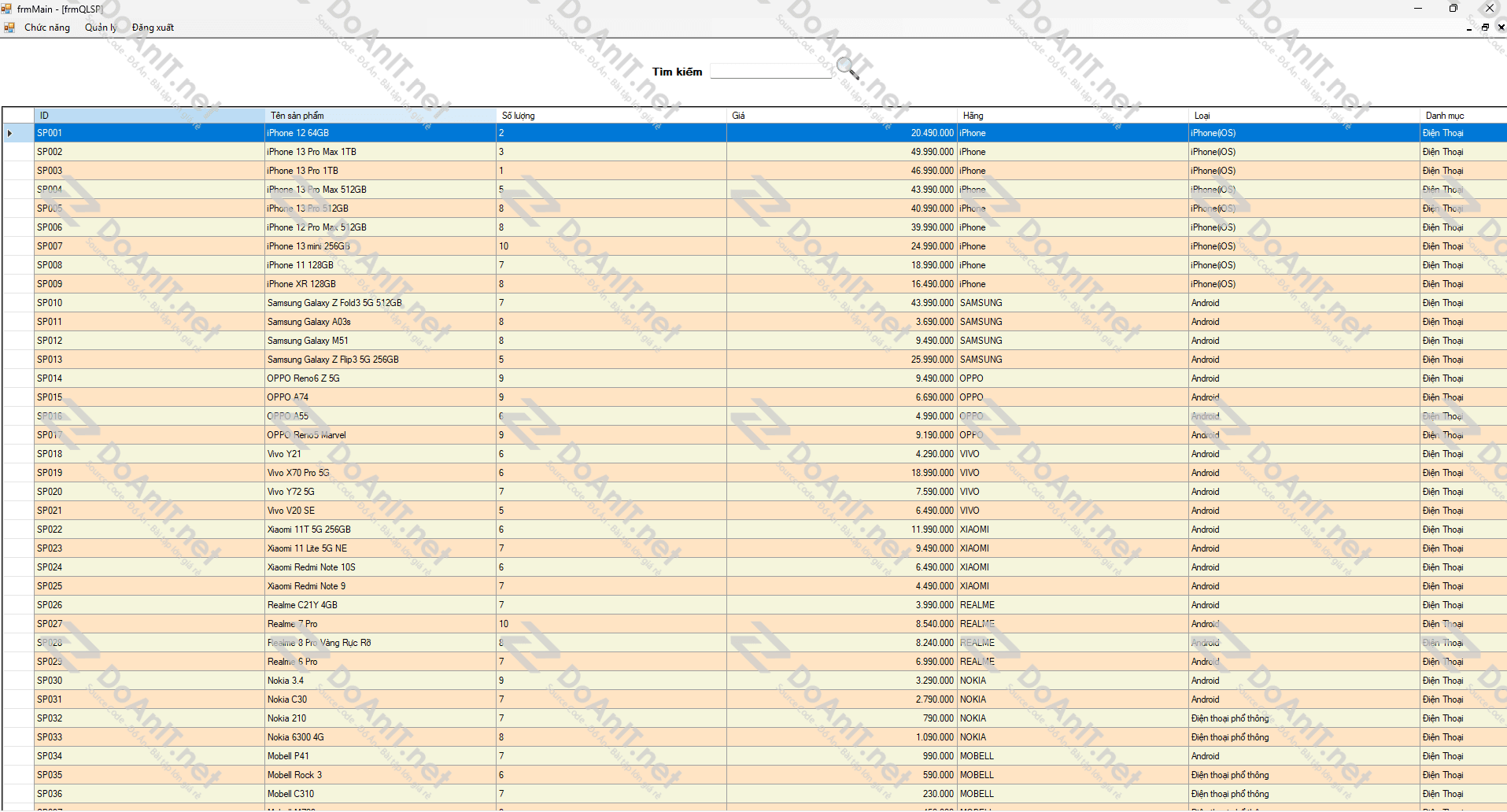Sort by the Loại column header
The width and height of the screenshot is (1507, 812).
1305,116
